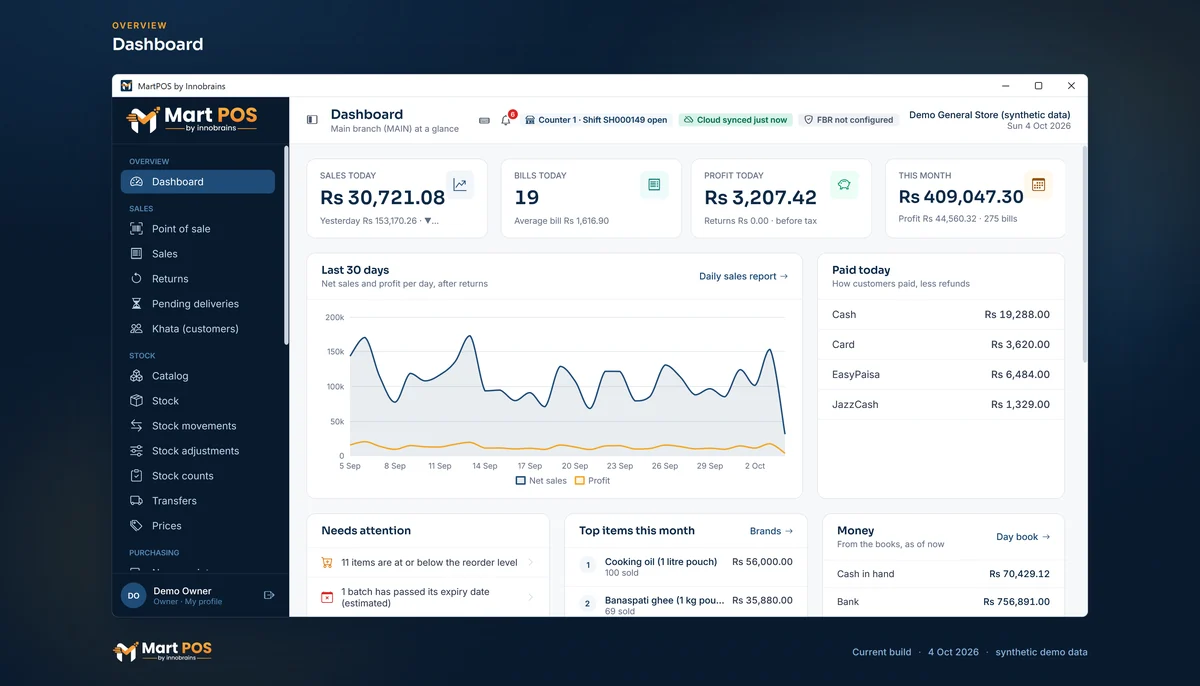This screenshot has width=1200, height=686.
Task: Open the Brands link in Top items
Action: (771, 531)
